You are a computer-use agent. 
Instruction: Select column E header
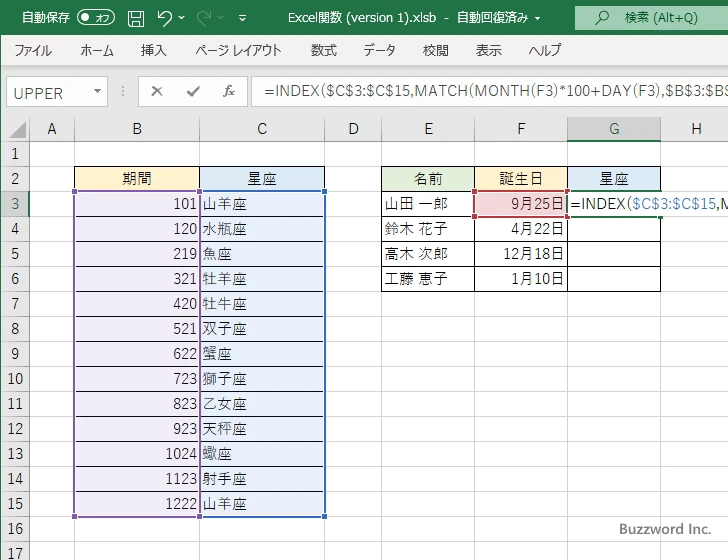click(x=428, y=129)
